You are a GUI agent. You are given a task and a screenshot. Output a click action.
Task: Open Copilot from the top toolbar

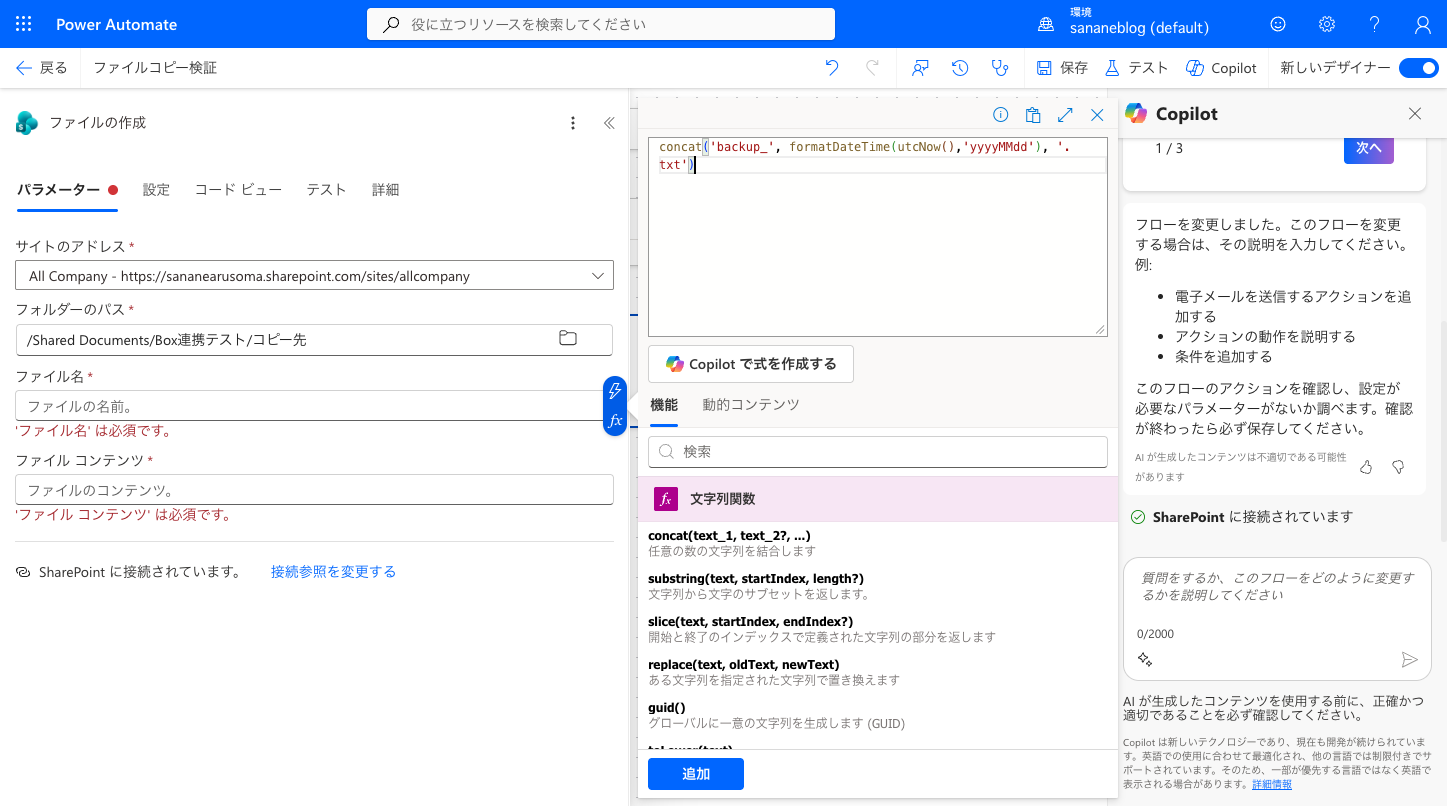pyautogui.click(x=1221, y=68)
